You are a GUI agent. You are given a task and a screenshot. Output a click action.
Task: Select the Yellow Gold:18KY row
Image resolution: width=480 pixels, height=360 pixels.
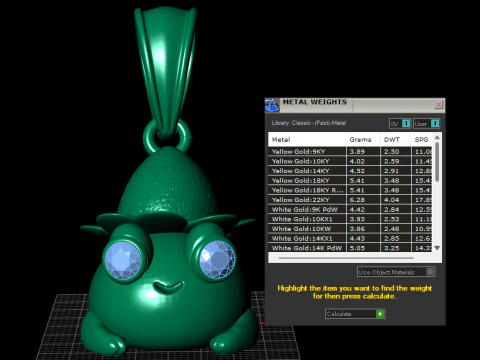(x=350, y=180)
